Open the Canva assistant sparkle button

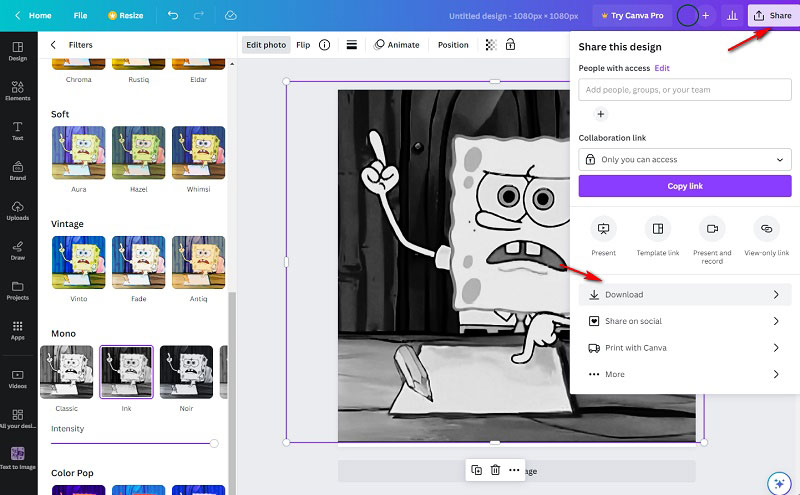click(x=779, y=483)
